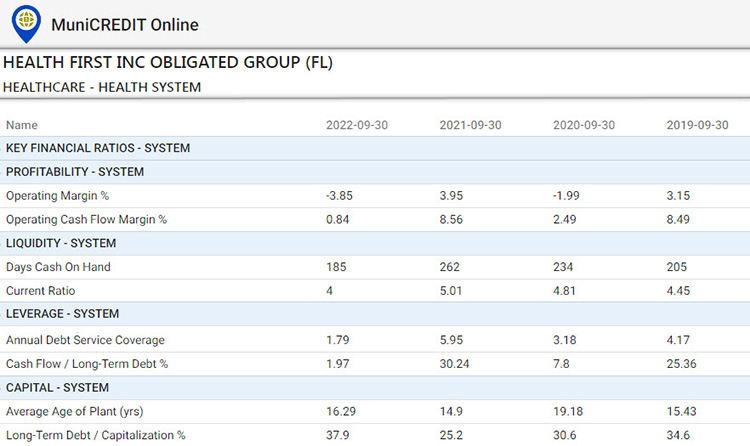Click Debt Service Coverage value 1.79
The width and height of the screenshot is (750, 446).
338,340
